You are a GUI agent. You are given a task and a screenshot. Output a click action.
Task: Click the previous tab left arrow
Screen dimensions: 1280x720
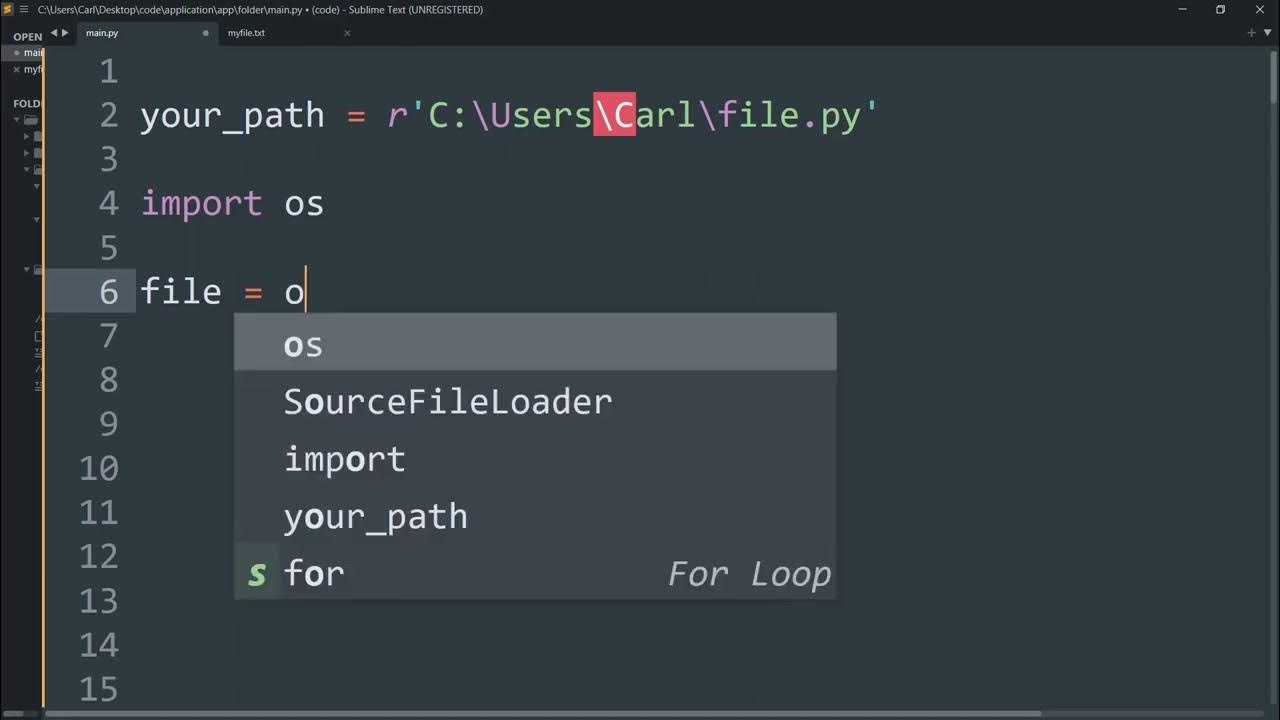pyautogui.click(x=54, y=33)
